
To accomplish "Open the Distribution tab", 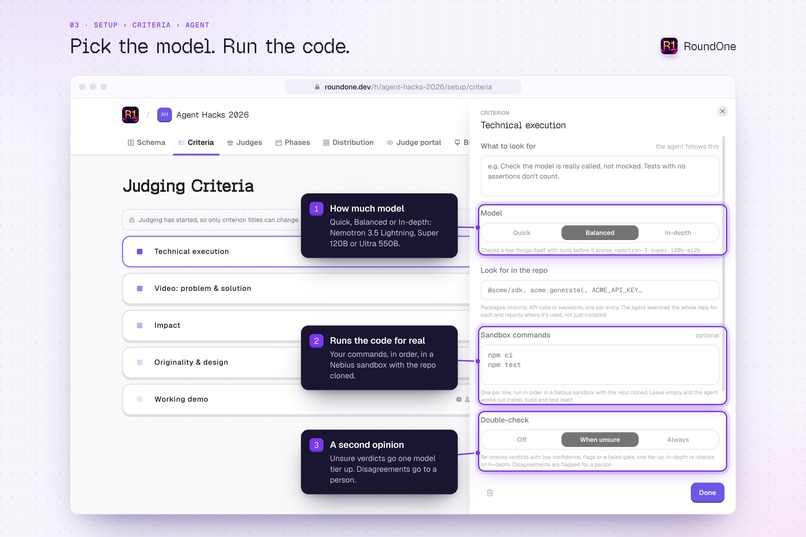I will click(x=348, y=142).
